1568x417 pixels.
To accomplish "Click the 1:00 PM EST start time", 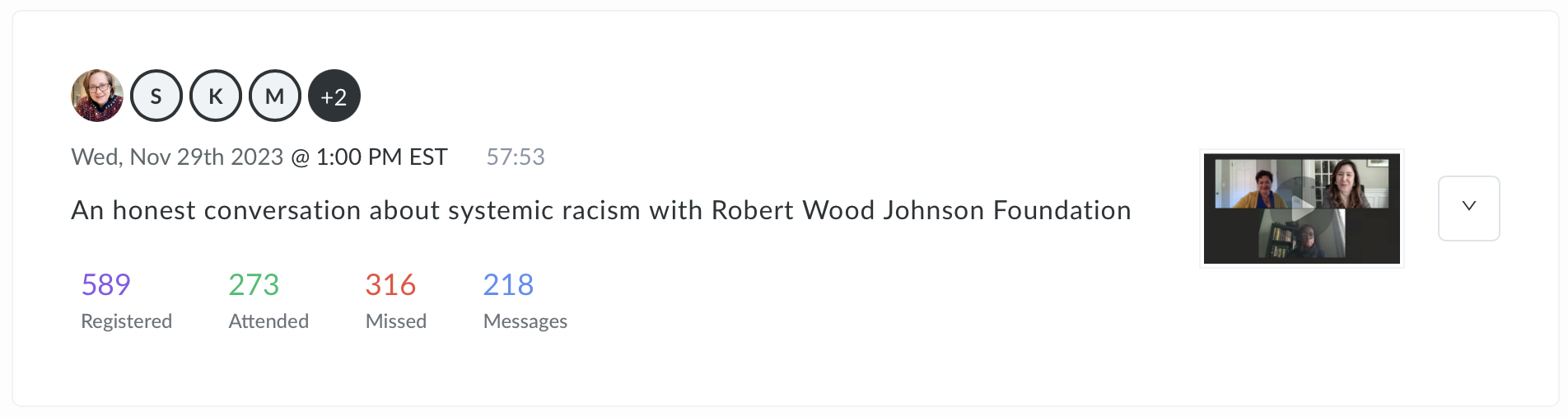I will click(x=381, y=157).
